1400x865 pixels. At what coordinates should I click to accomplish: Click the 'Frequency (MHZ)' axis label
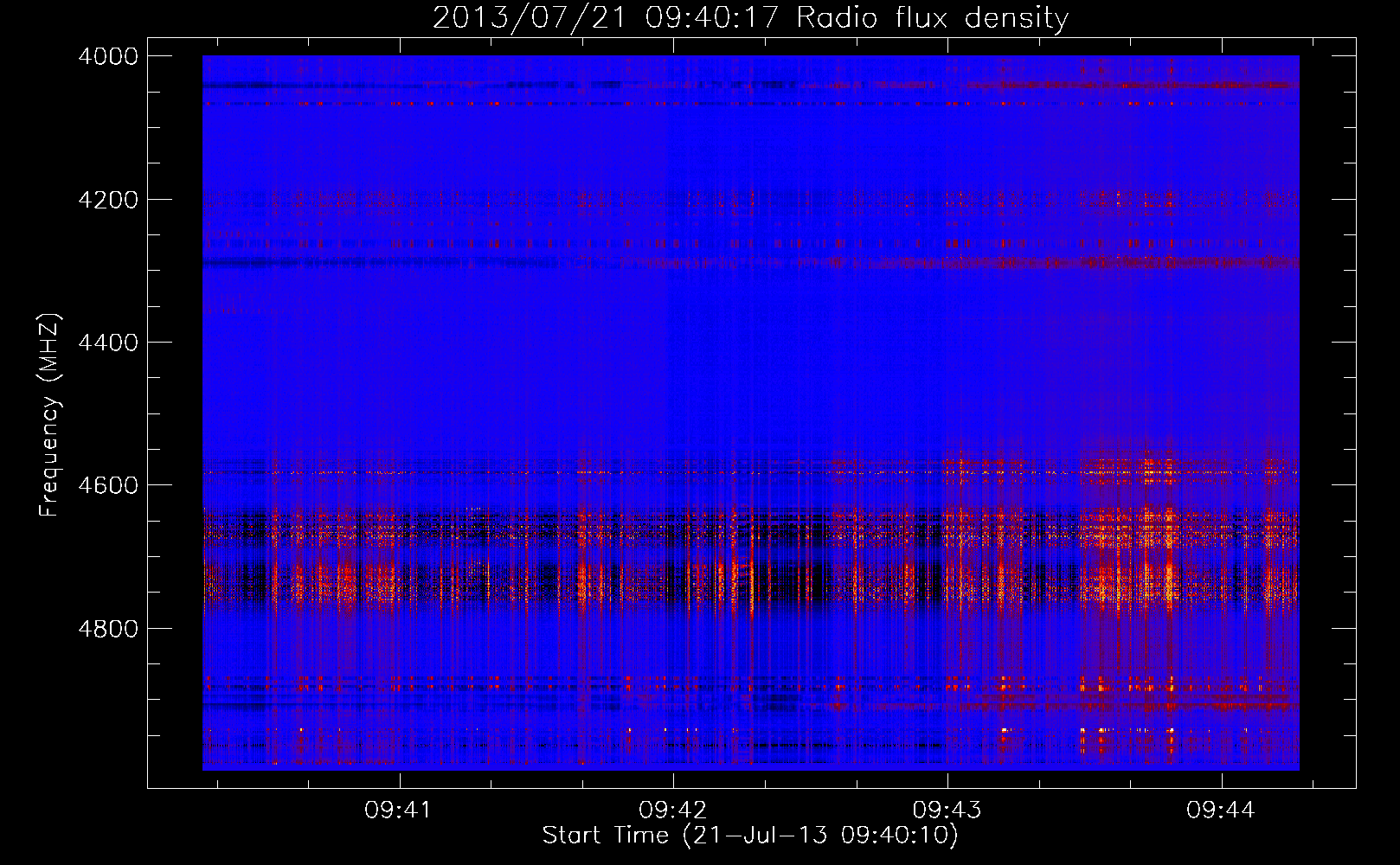50,415
